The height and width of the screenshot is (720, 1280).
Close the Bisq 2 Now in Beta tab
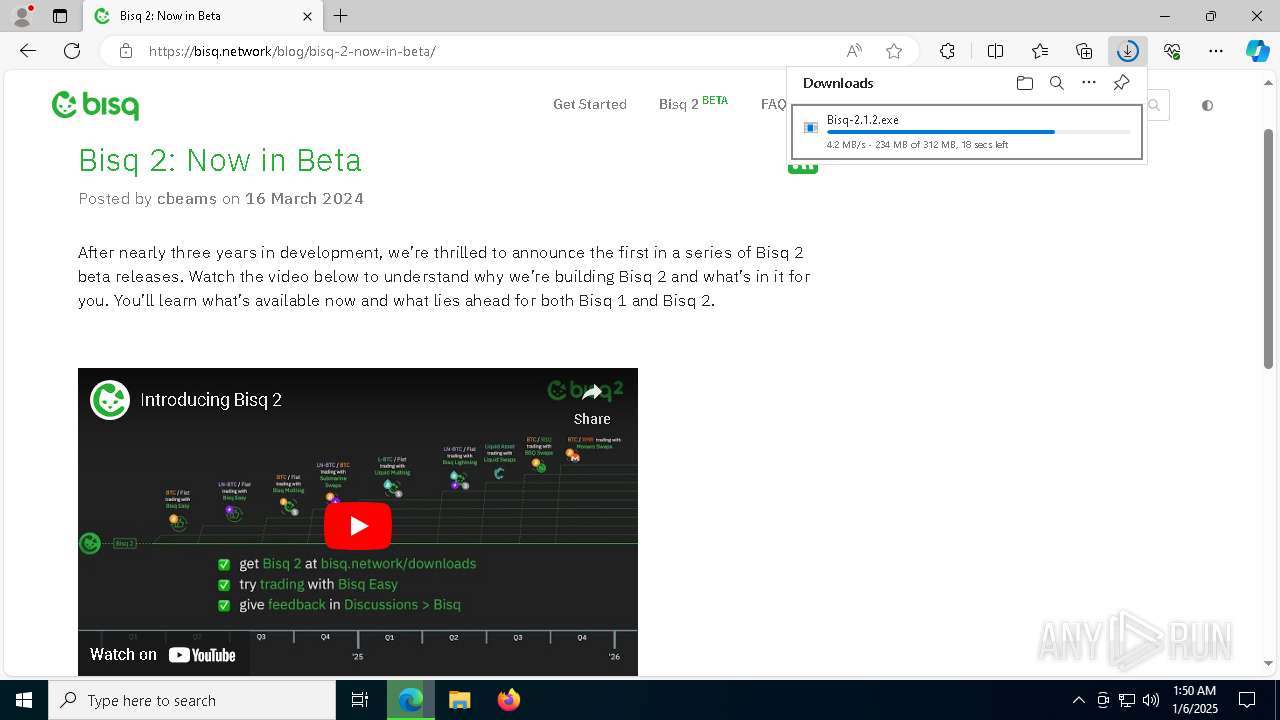tap(308, 16)
